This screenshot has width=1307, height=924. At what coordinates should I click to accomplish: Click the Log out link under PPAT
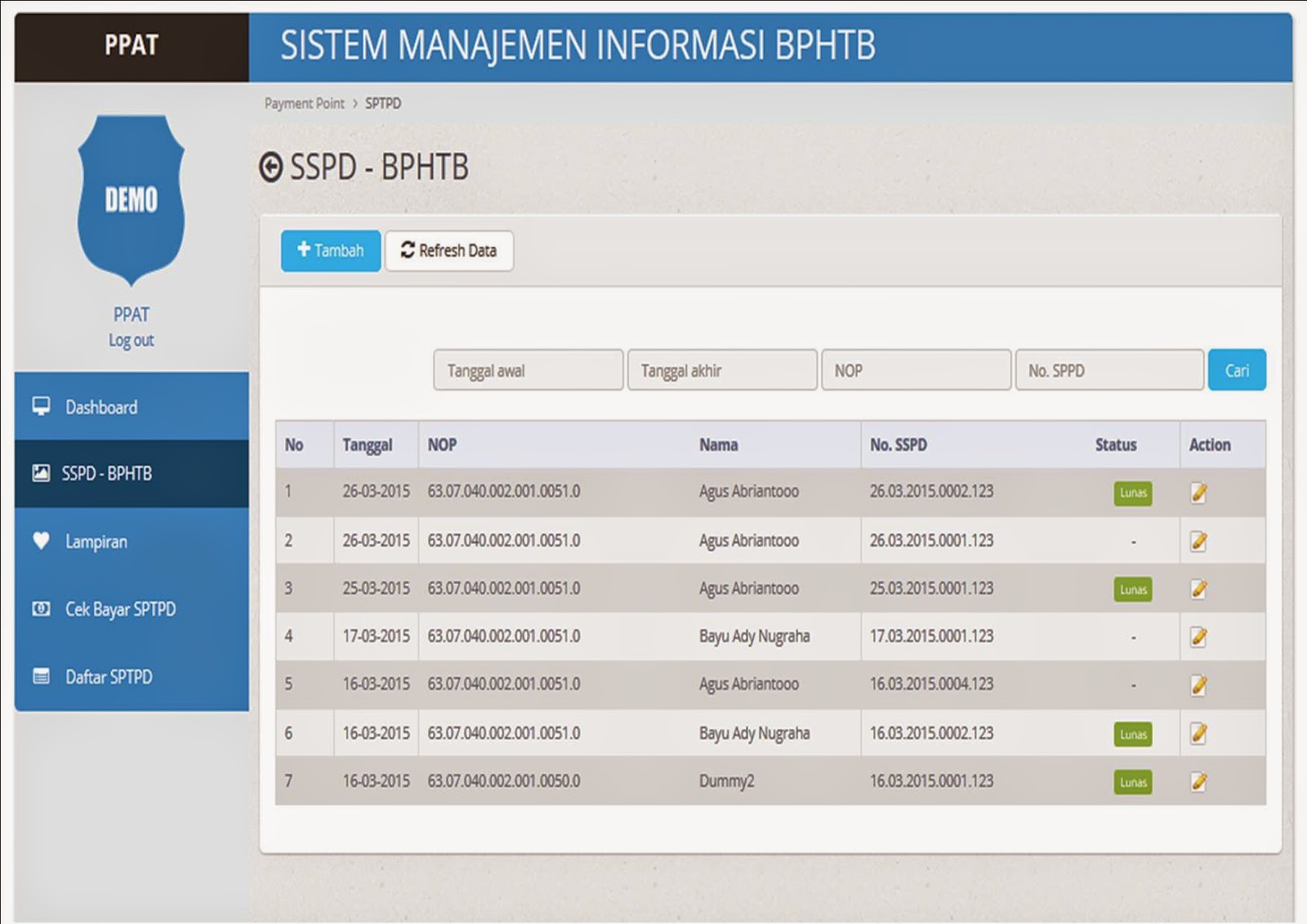pos(130,340)
